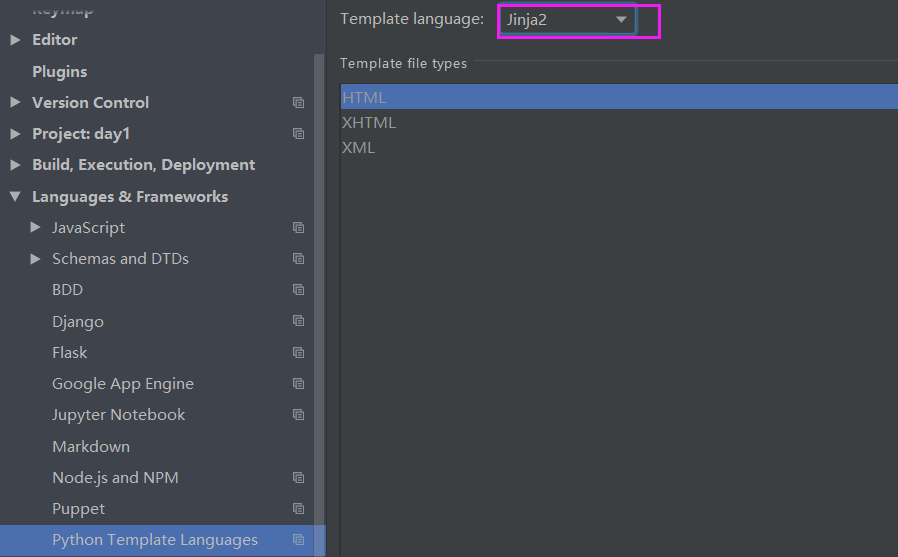Image resolution: width=898 pixels, height=557 pixels.
Task: Select XHTML in template file types
Action: pyautogui.click(x=369, y=123)
